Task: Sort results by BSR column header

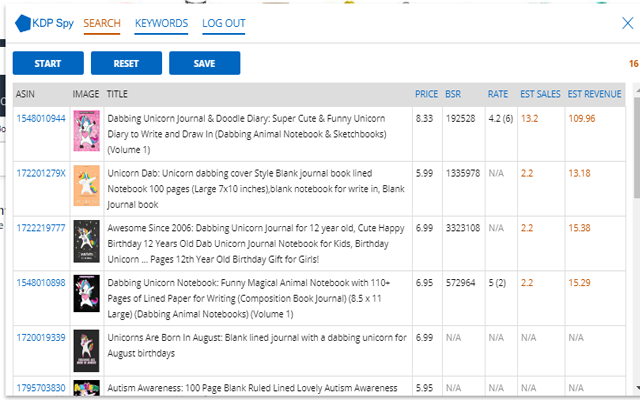Action: tap(453, 94)
